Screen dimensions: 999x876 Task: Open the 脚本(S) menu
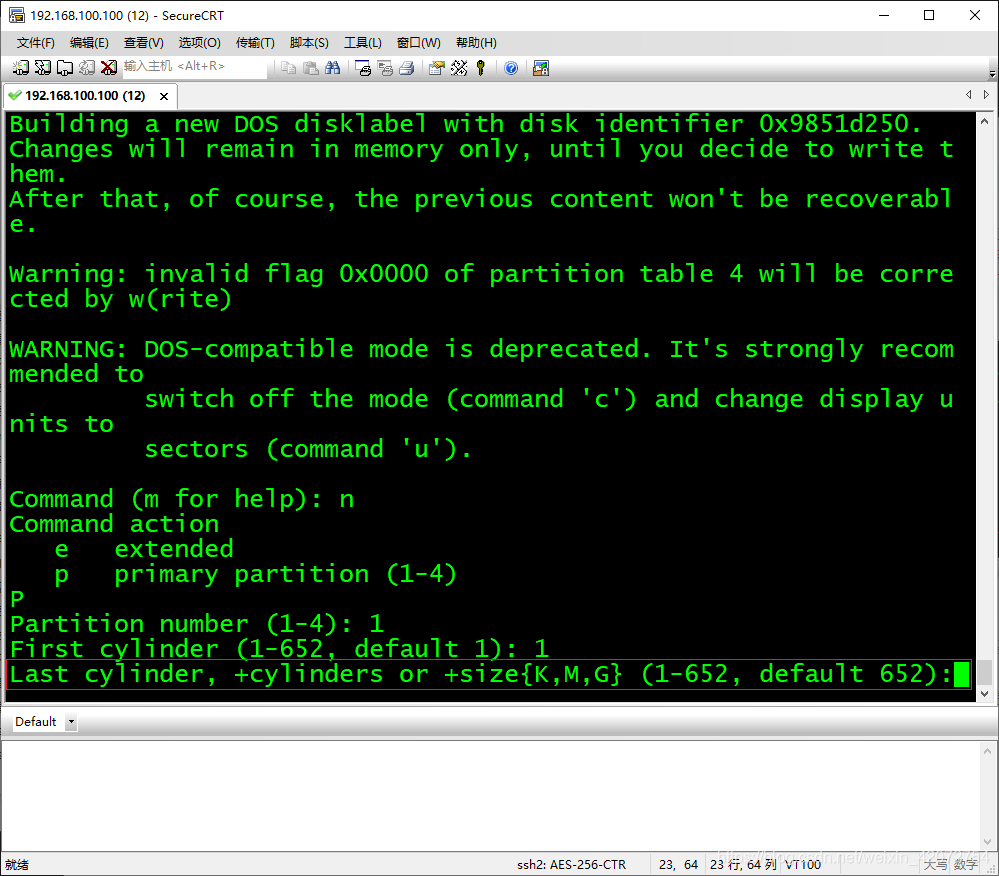click(309, 43)
